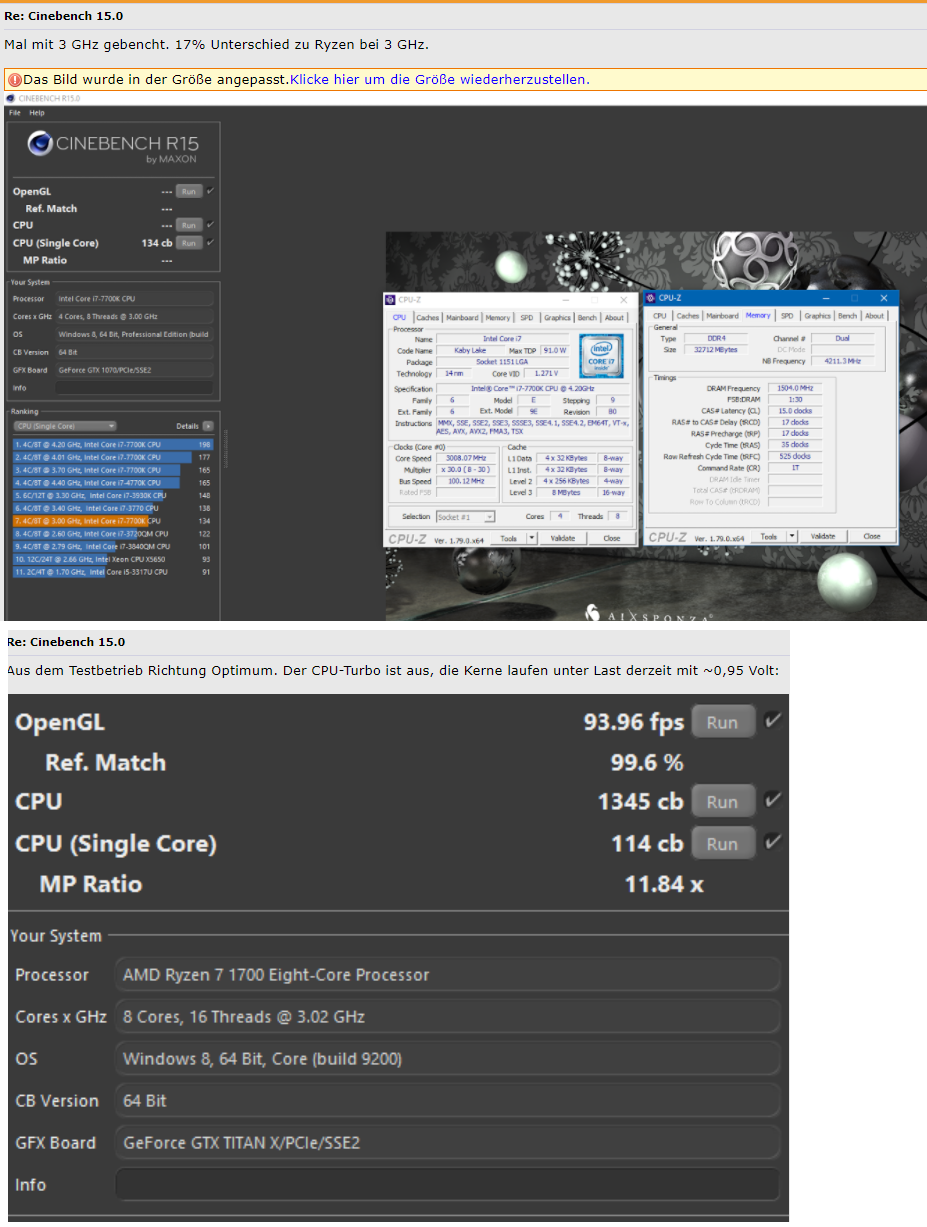Click the Cinebench R15 sphere logo

pos(41,144)
